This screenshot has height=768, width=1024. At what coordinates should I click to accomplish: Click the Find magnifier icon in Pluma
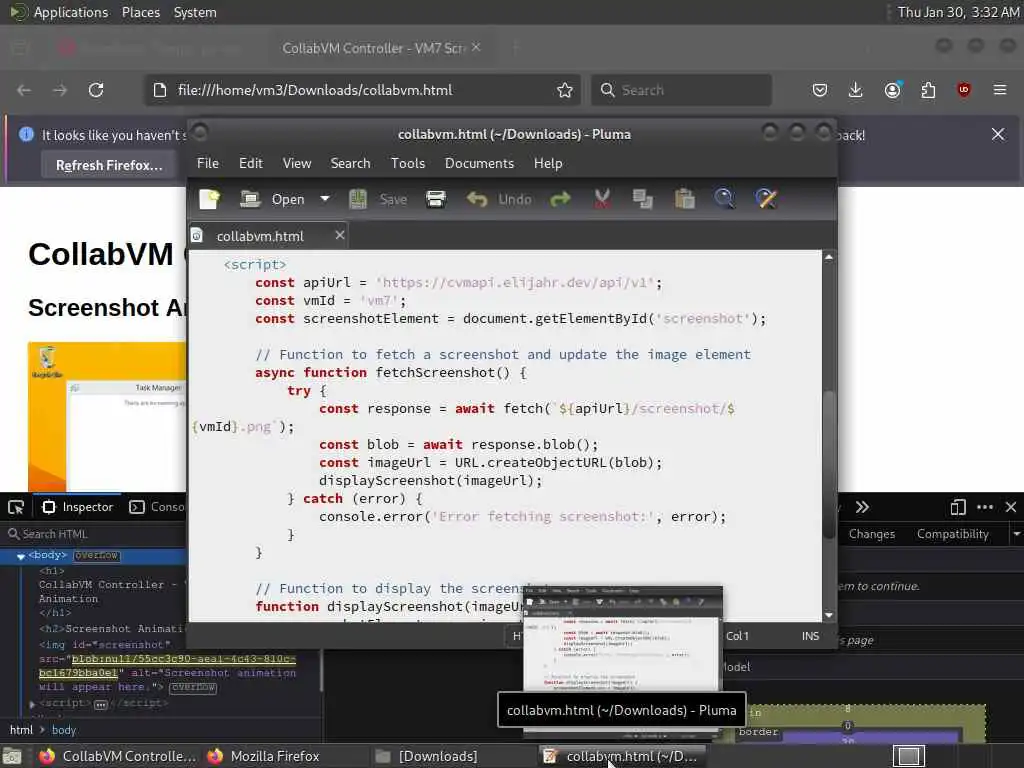point(724,199)
